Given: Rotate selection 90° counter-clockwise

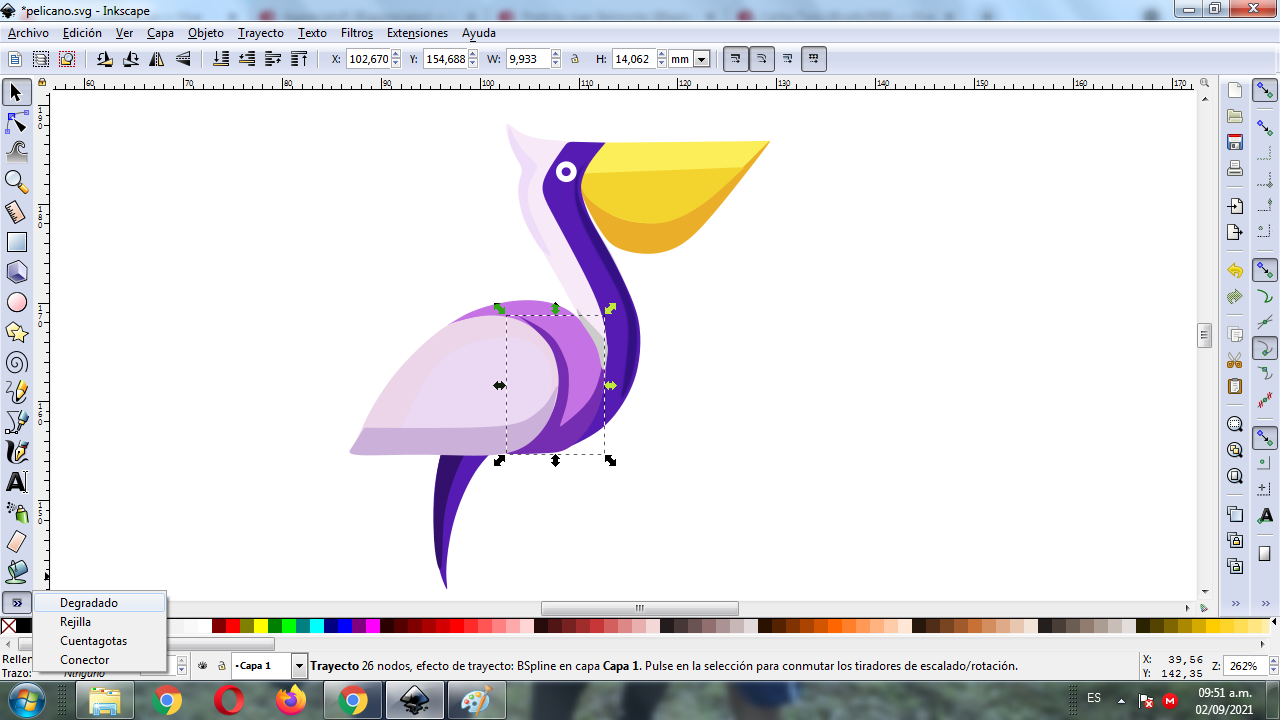Looking at the screenshot, I should pos(105,59).
